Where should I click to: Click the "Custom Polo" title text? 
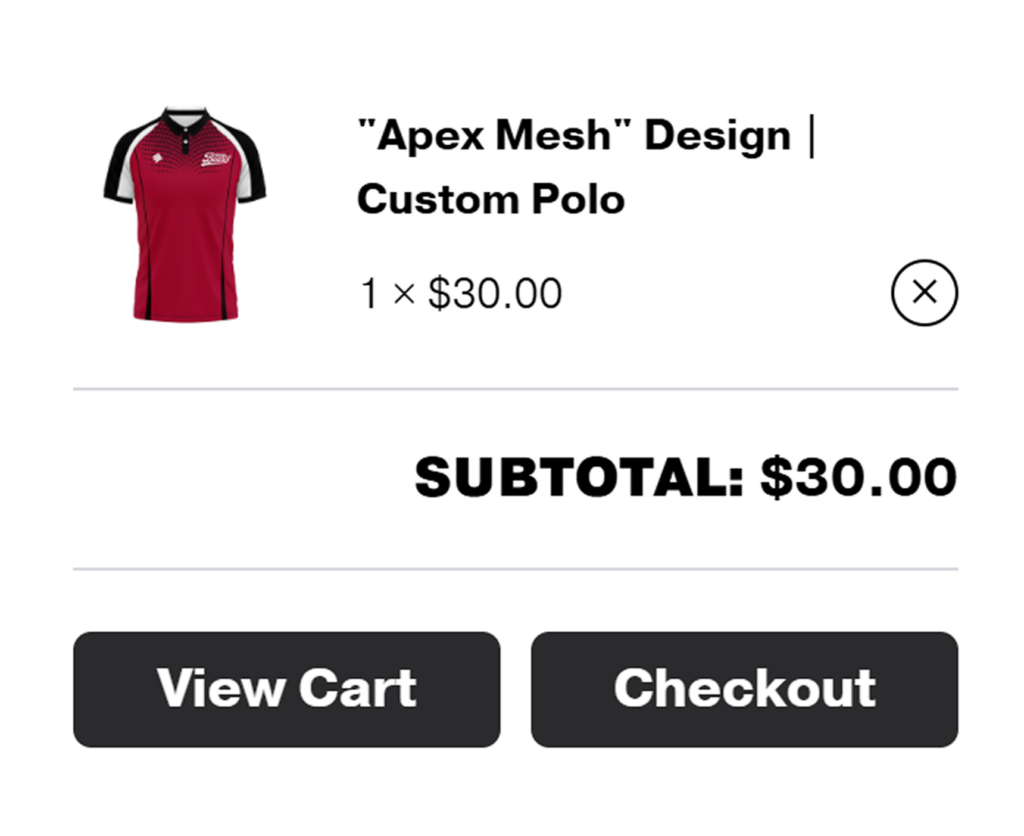[490, 199]
